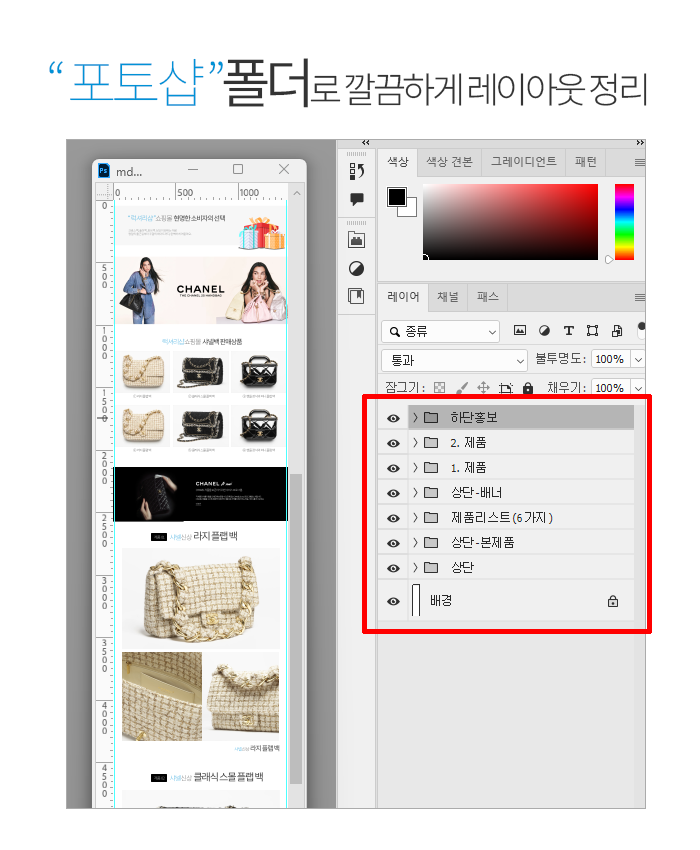This screenshot has height=850, width=700.
Task: Open the Adjustments half-circle icon
Action: coord(356,268)
